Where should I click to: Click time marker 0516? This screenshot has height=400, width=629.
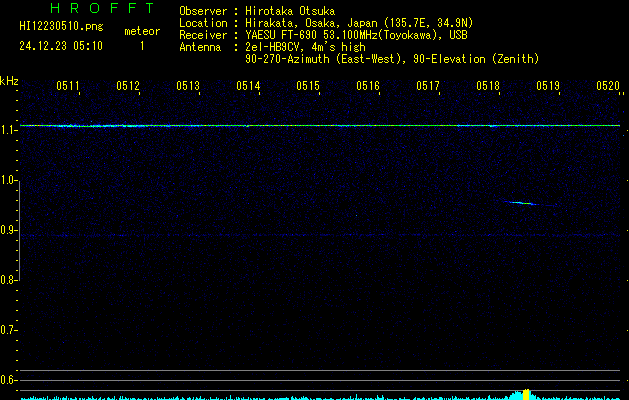tap(368, 86)
